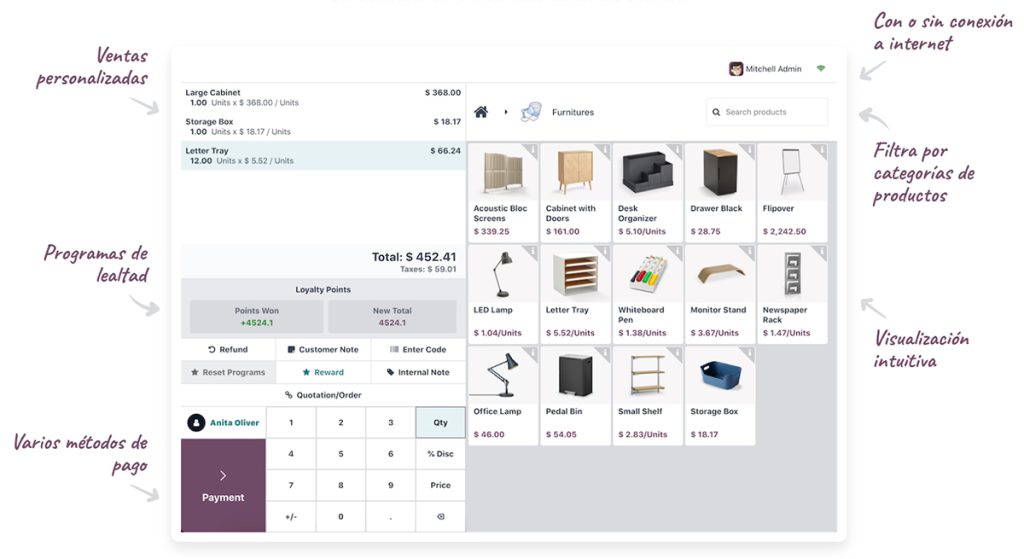
Task: Add LED Lamp product
Action: (504, 294)
